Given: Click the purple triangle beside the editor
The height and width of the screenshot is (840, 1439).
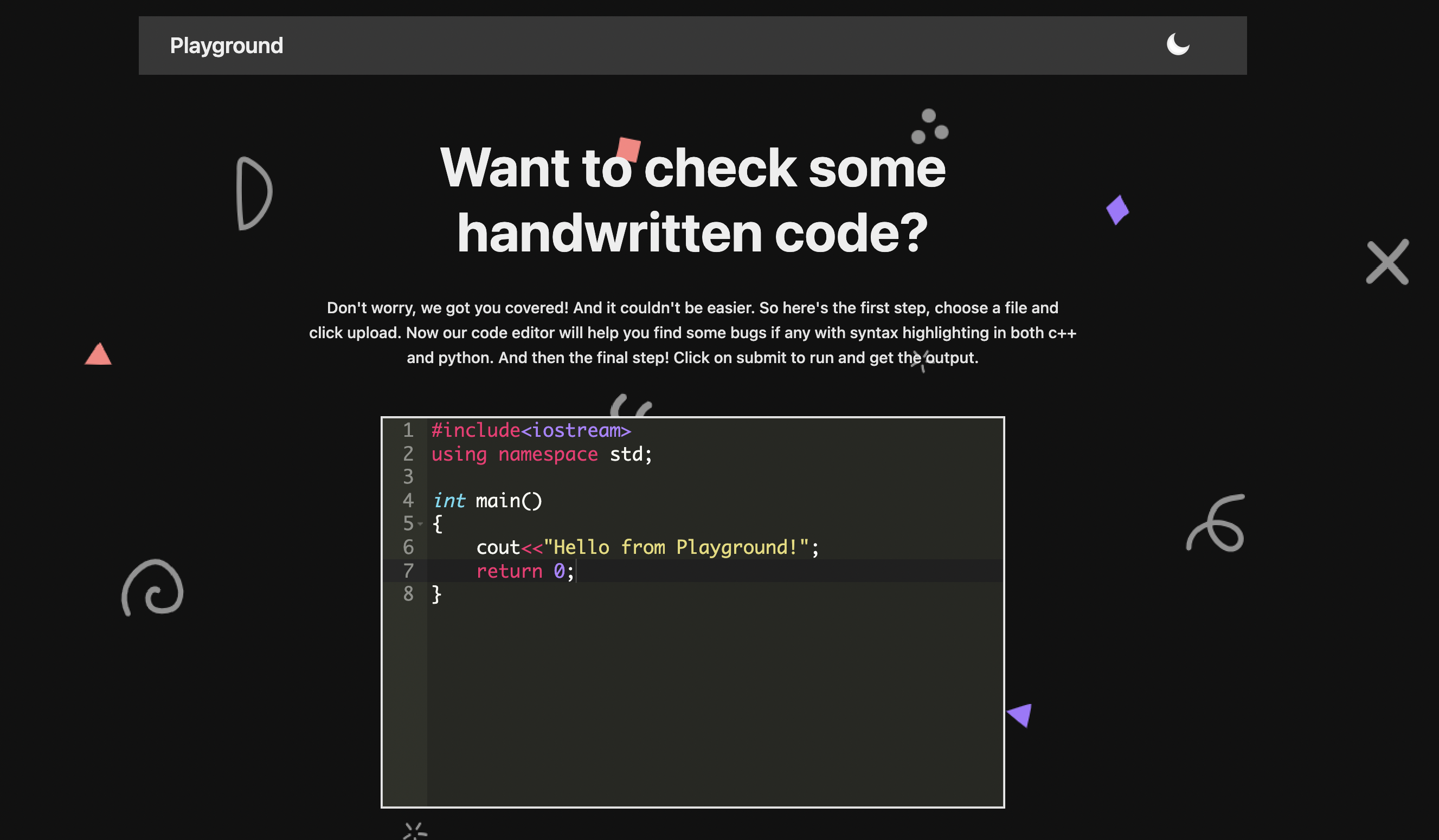Looking at the screenshot, I should (1021, 714).
